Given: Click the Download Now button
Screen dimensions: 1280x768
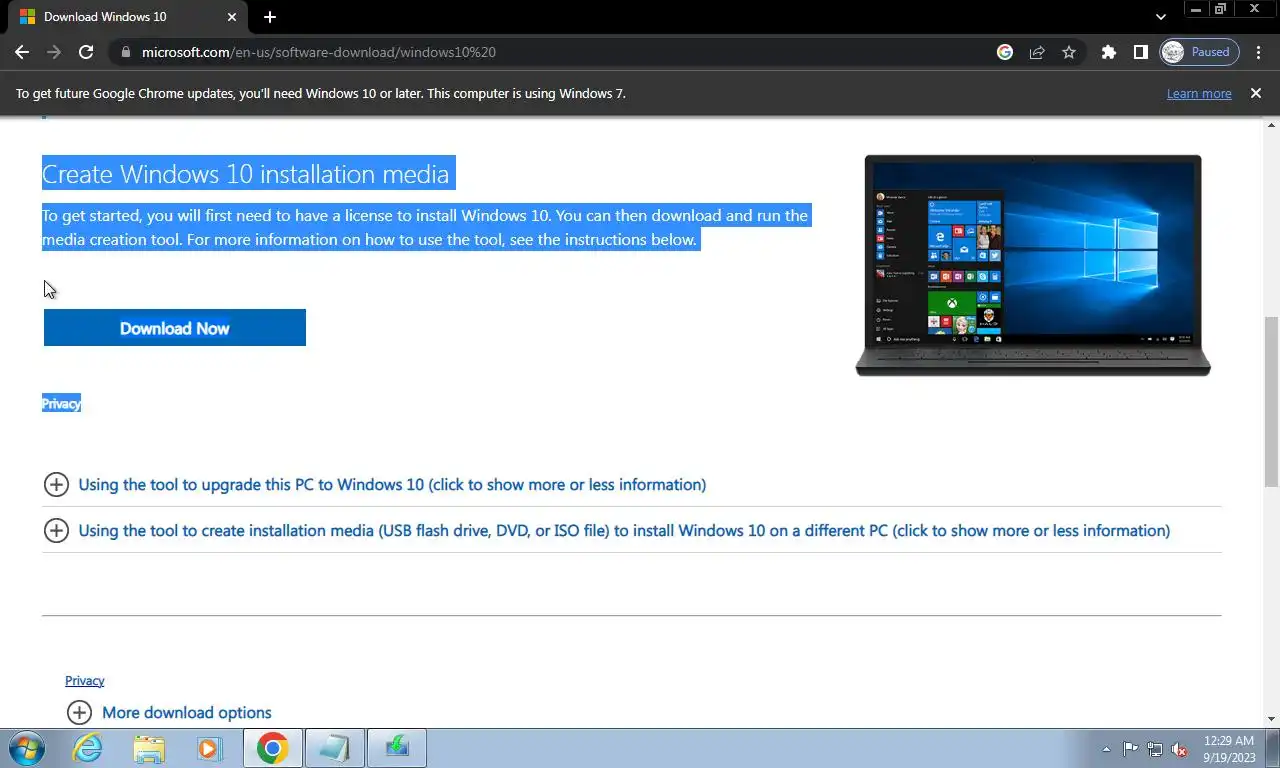Looking at the screenshot, I should pos(174,328).
